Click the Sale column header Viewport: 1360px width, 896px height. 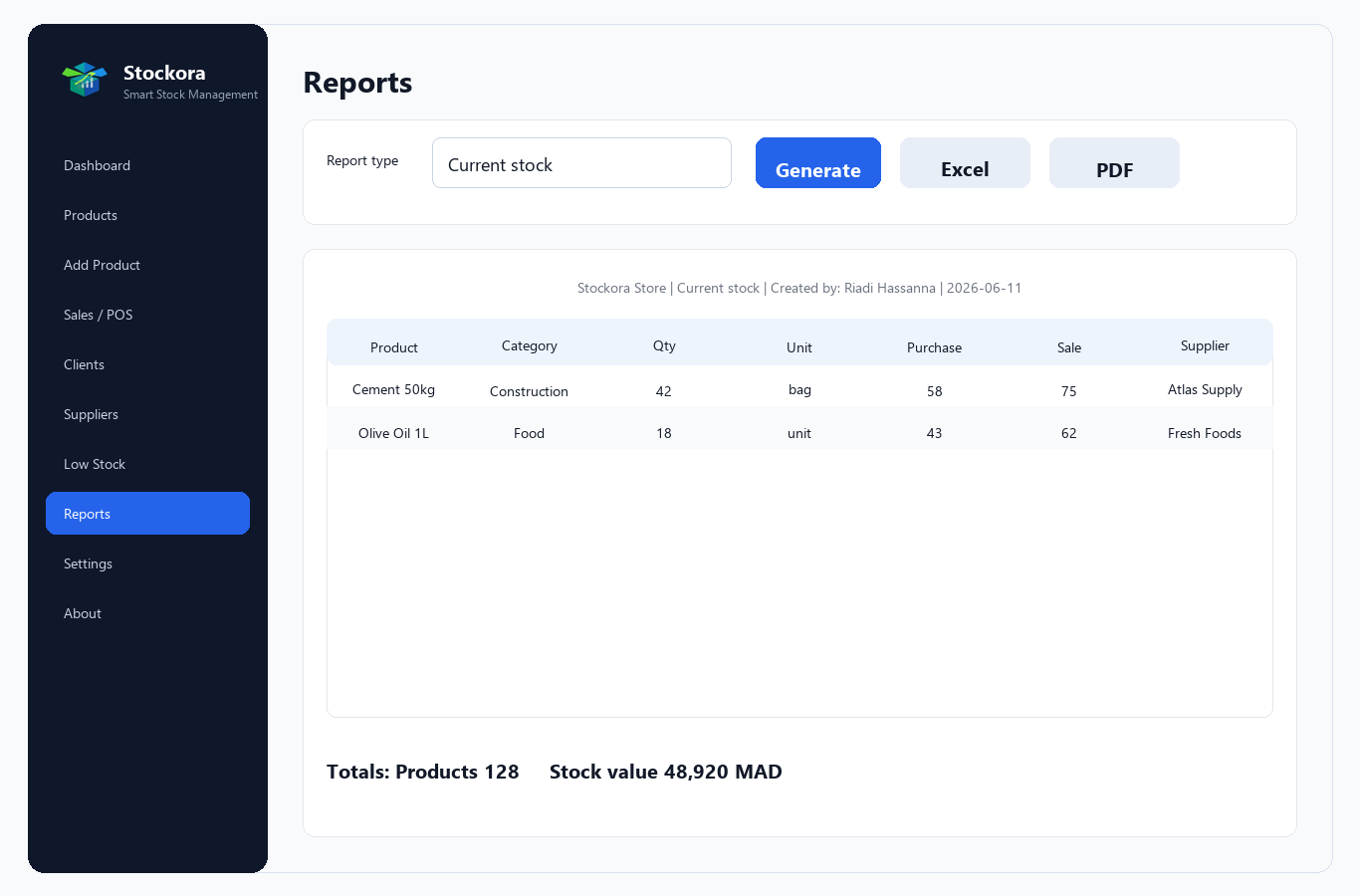click(x=1069, y=347)
